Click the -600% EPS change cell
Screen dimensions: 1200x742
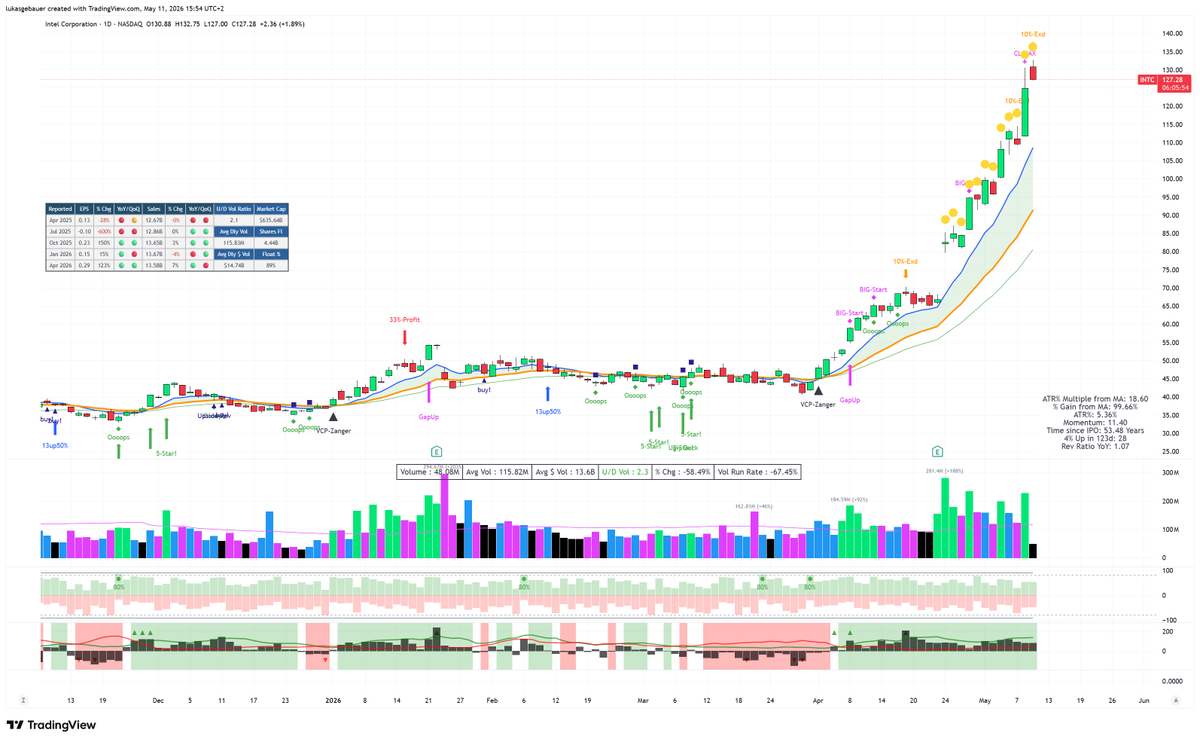click(104, 231)
